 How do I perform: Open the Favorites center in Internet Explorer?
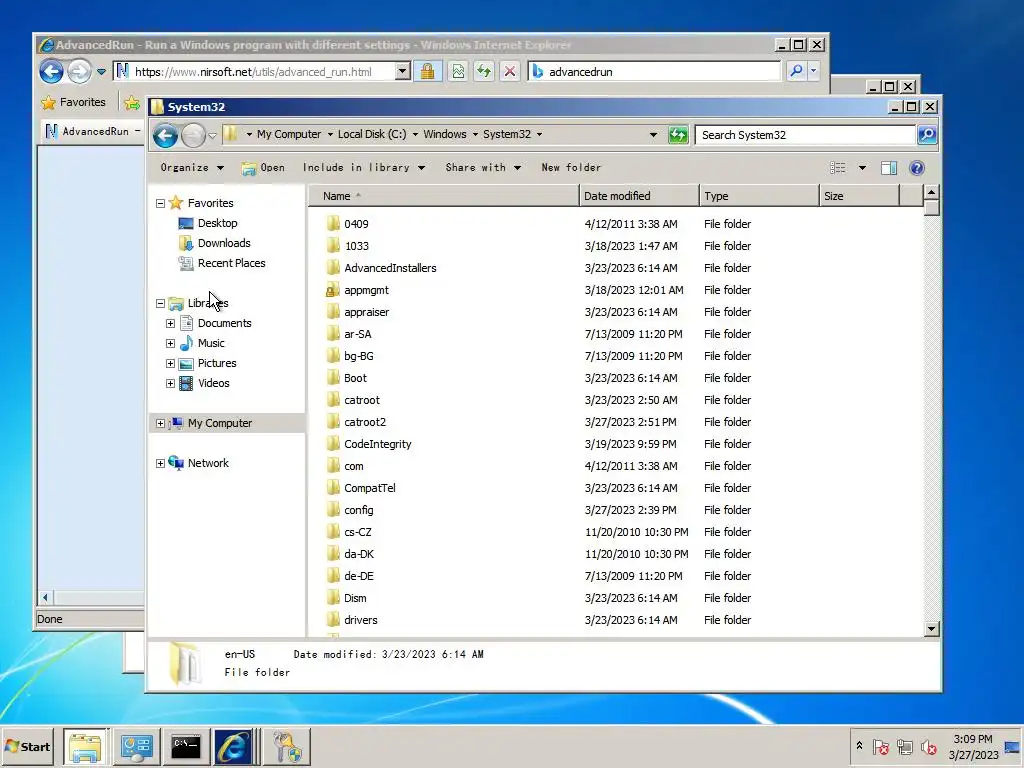click(73, 103)
